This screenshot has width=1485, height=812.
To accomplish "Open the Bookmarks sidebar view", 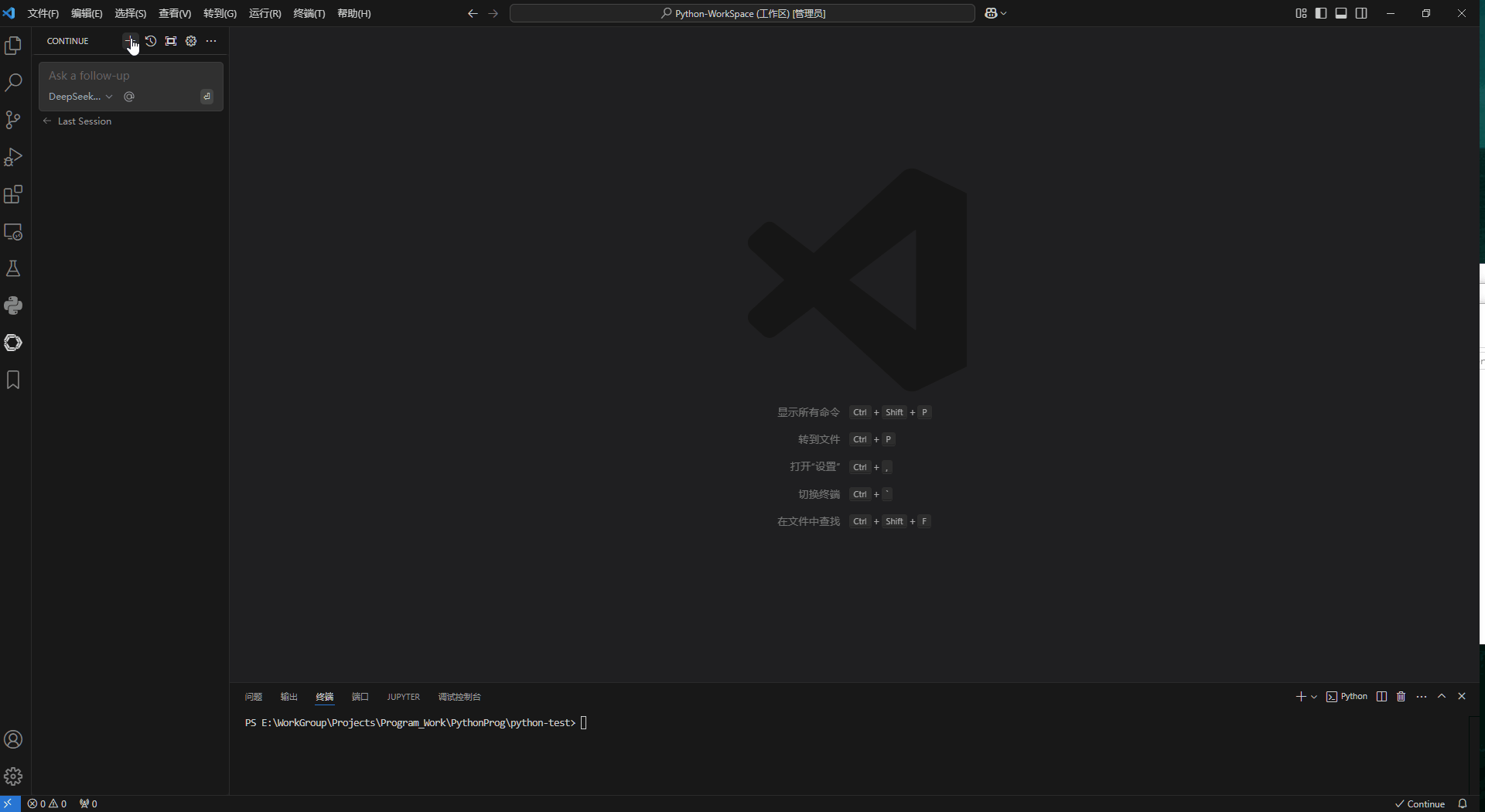I will point(13,380).
